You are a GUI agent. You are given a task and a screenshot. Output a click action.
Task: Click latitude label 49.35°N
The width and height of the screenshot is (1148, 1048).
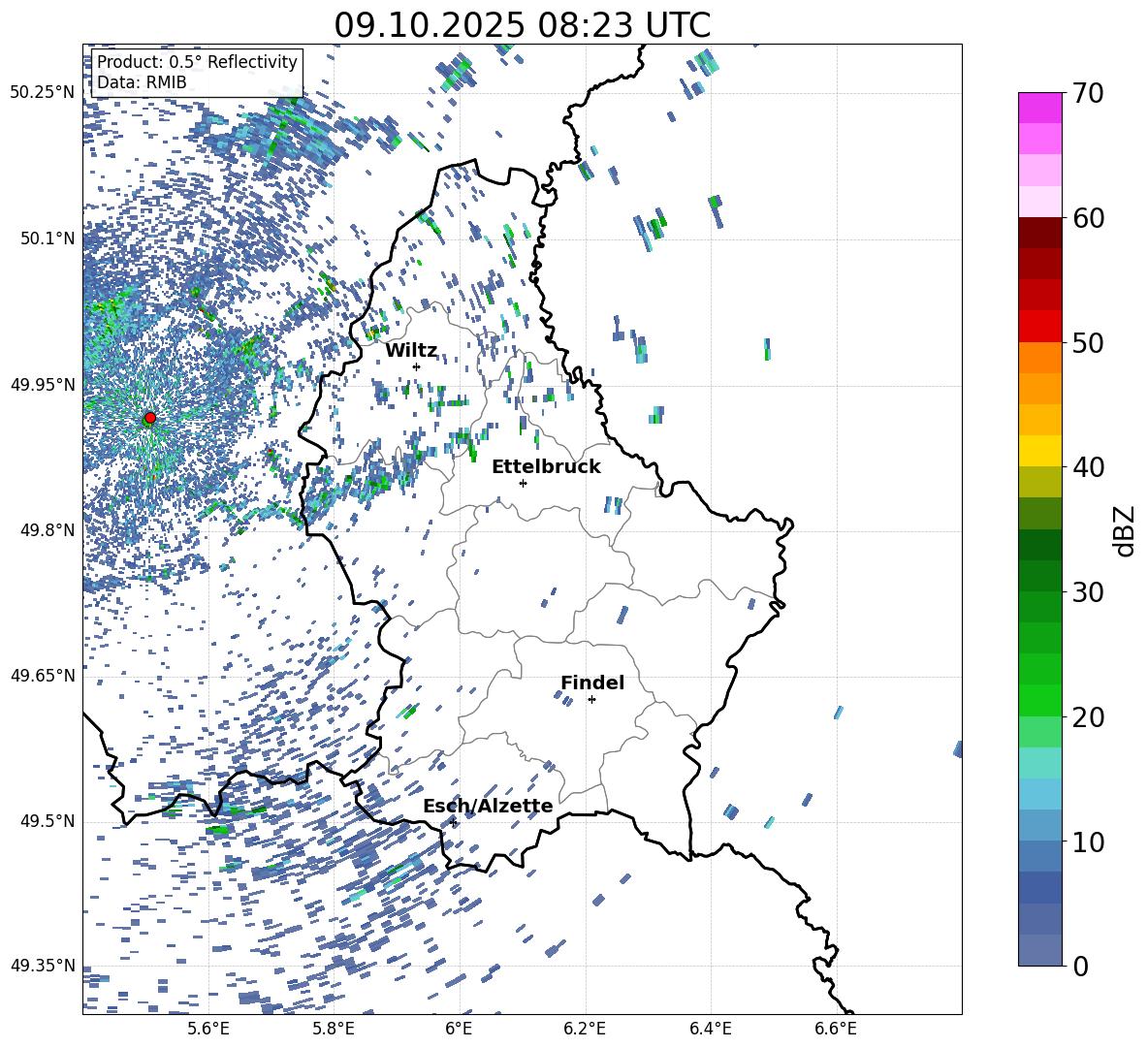(x=43, y=966)
